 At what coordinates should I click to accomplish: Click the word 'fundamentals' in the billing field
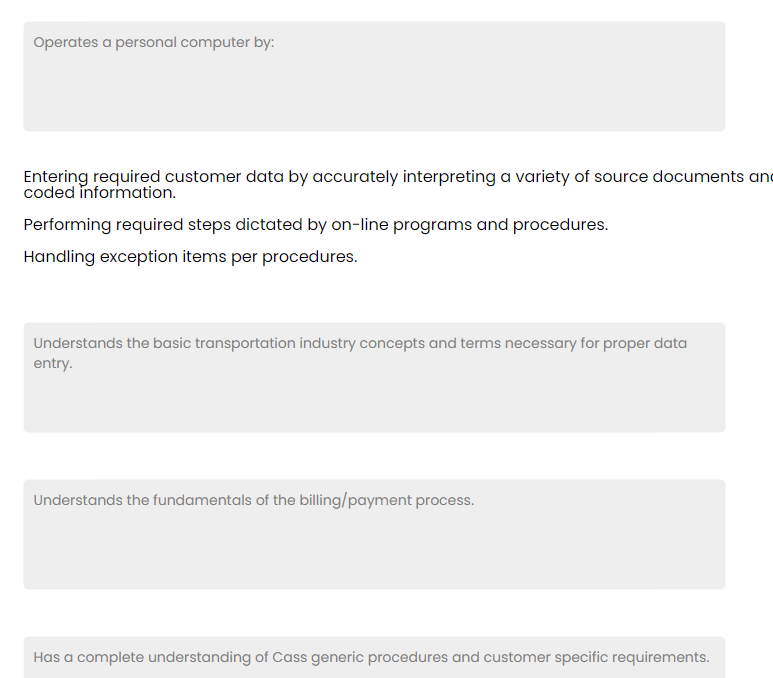202,500
